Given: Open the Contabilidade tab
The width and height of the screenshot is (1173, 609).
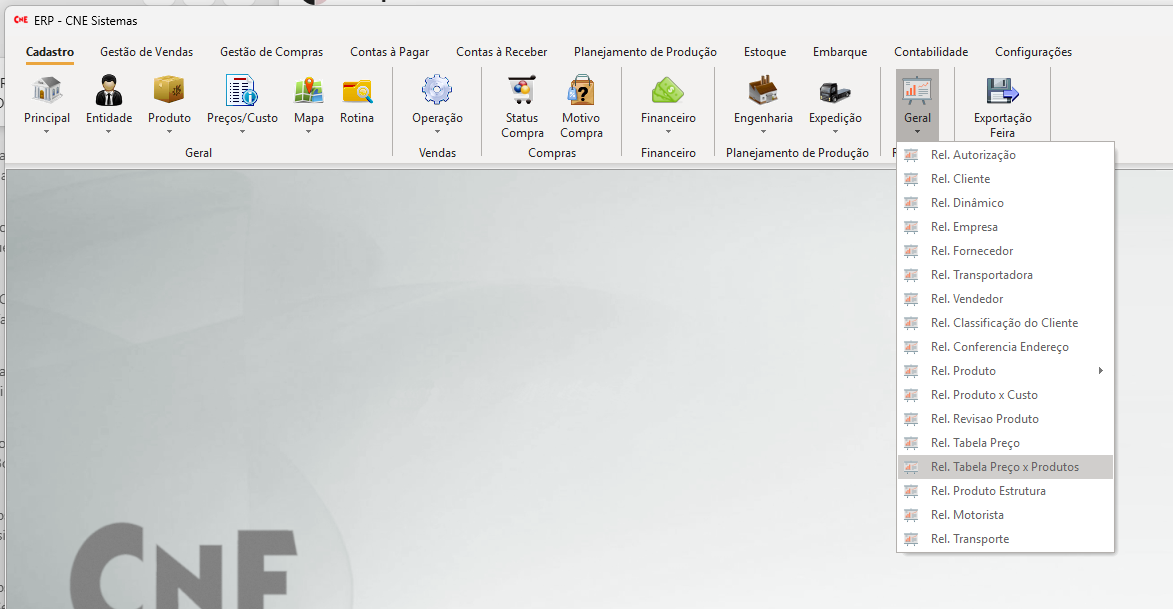Looking at the screenshot, I should point(931,52).
